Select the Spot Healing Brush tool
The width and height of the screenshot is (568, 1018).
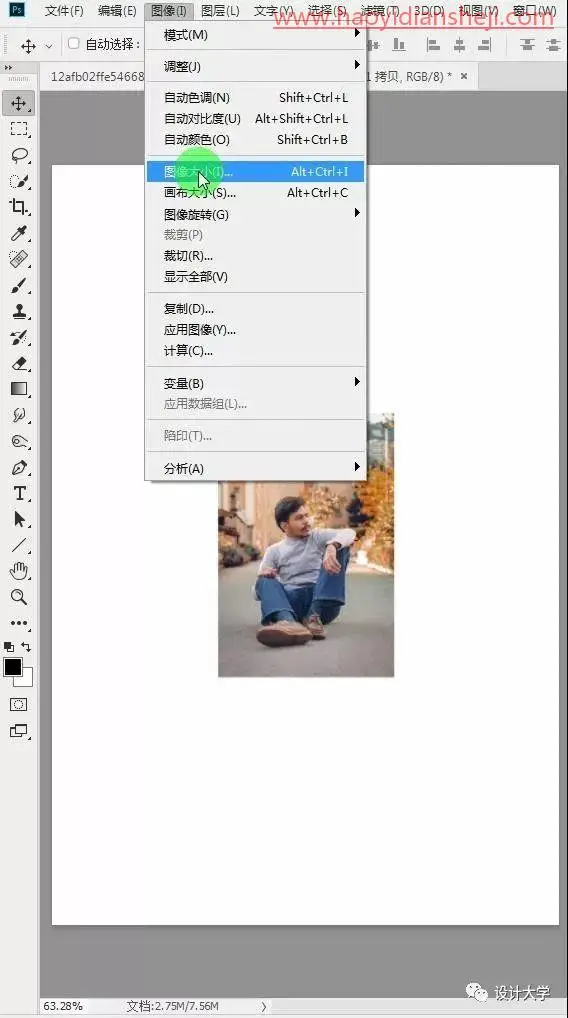coord(18,259)
